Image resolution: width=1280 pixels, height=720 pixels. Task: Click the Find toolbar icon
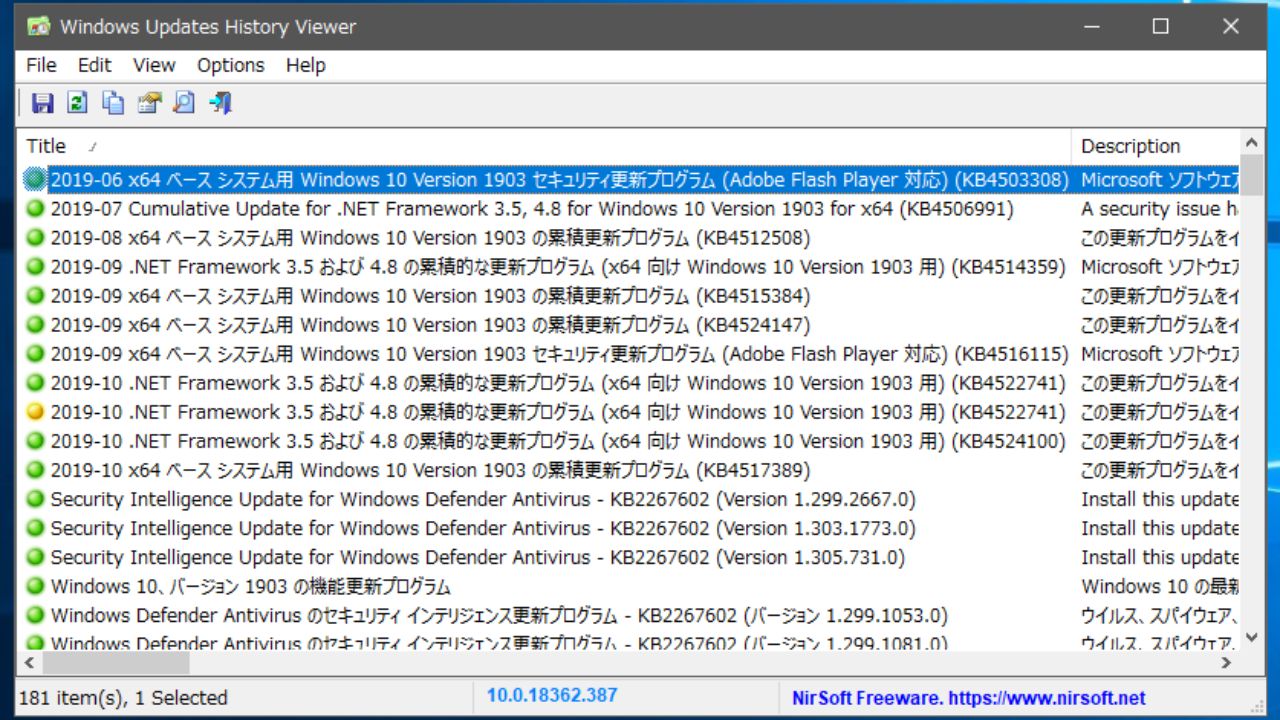pyautogui.click(x=184, y=103)
